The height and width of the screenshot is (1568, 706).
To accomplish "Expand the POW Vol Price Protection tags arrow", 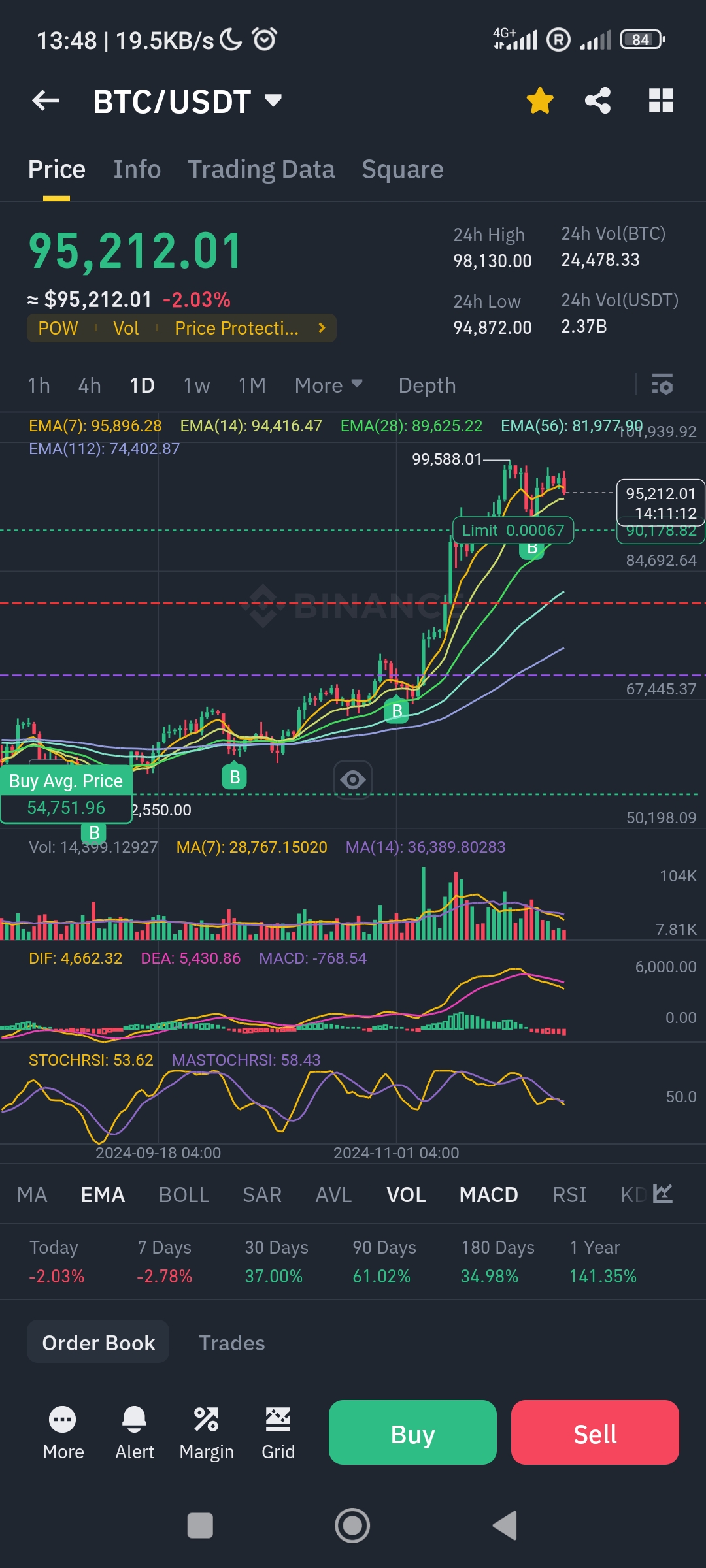I will pos(322,328).
